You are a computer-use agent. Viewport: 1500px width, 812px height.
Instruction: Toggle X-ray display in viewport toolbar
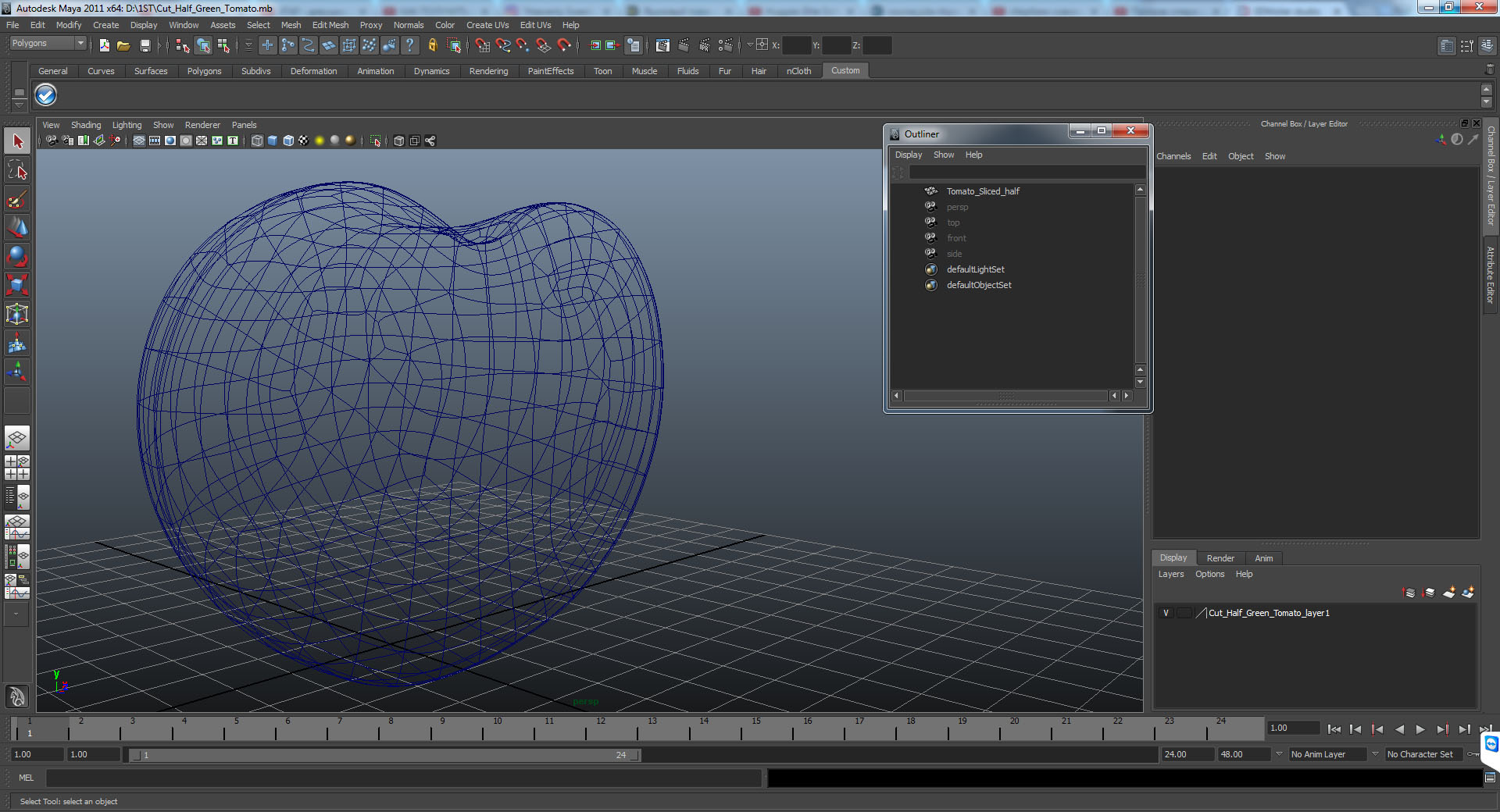pyautogui.click(x=399, y=141)
